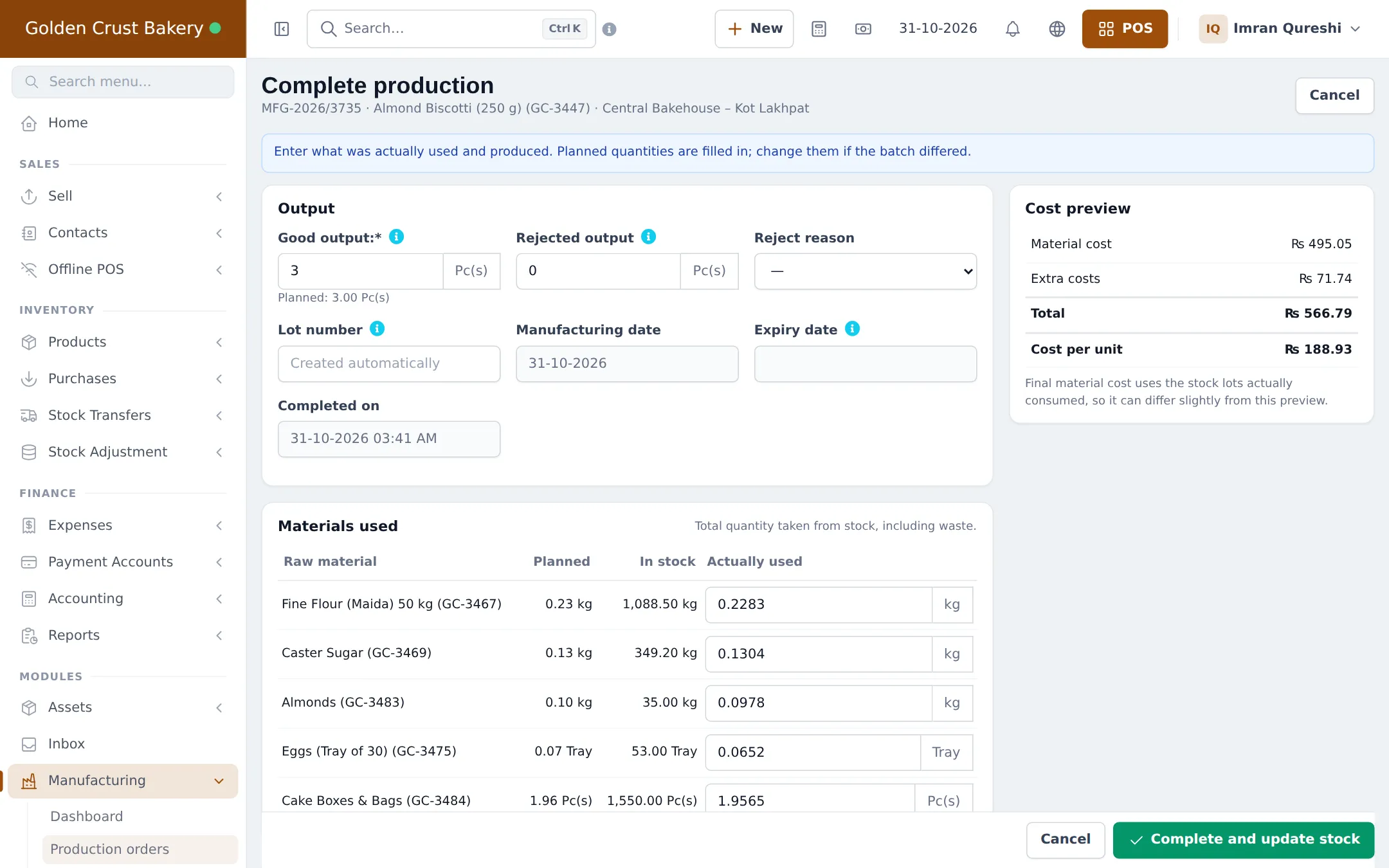Expand the Products menu chevron
1389x868 pixels.
(x=219, y=343)
